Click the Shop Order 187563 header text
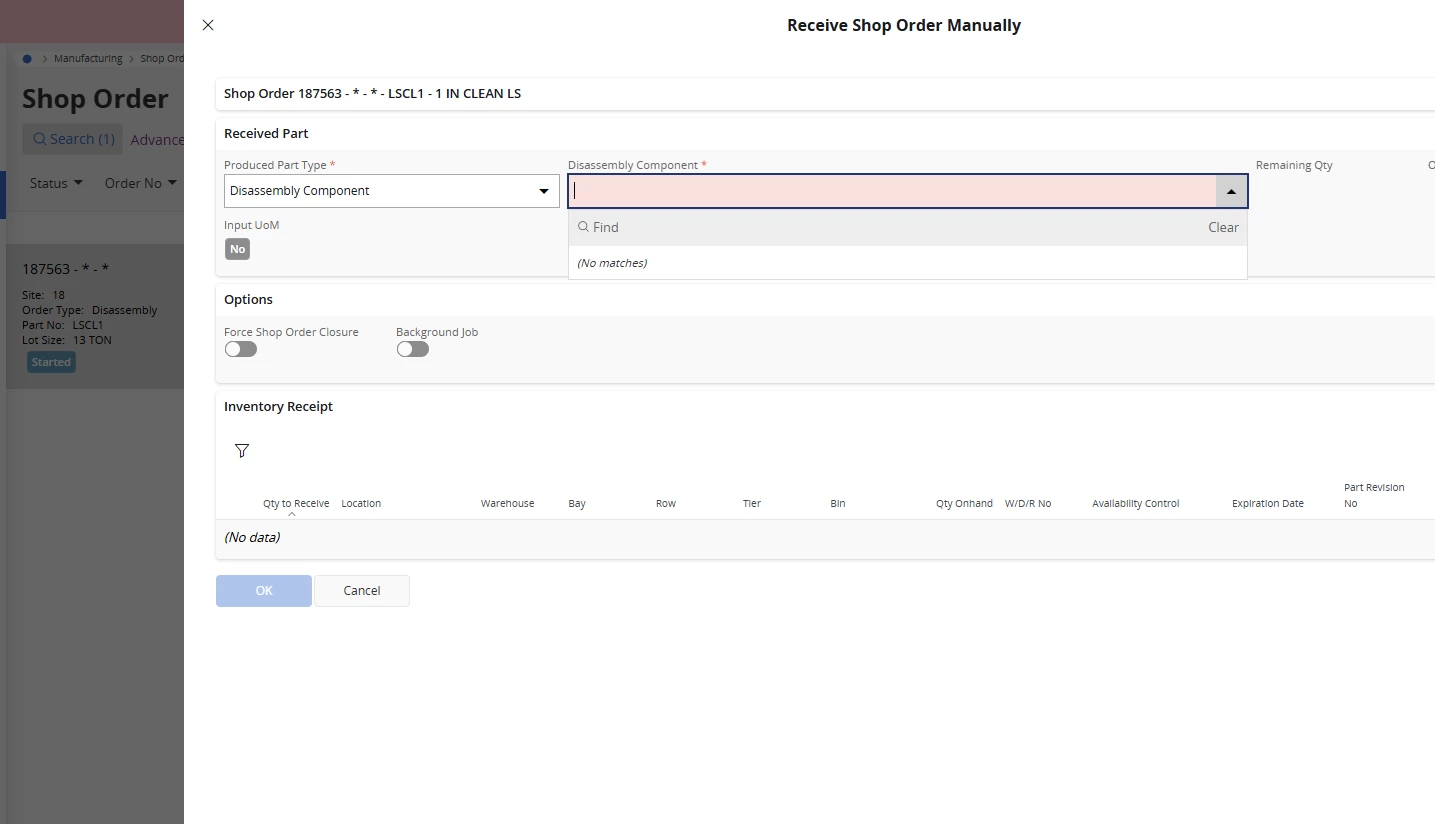 [372, 94]
